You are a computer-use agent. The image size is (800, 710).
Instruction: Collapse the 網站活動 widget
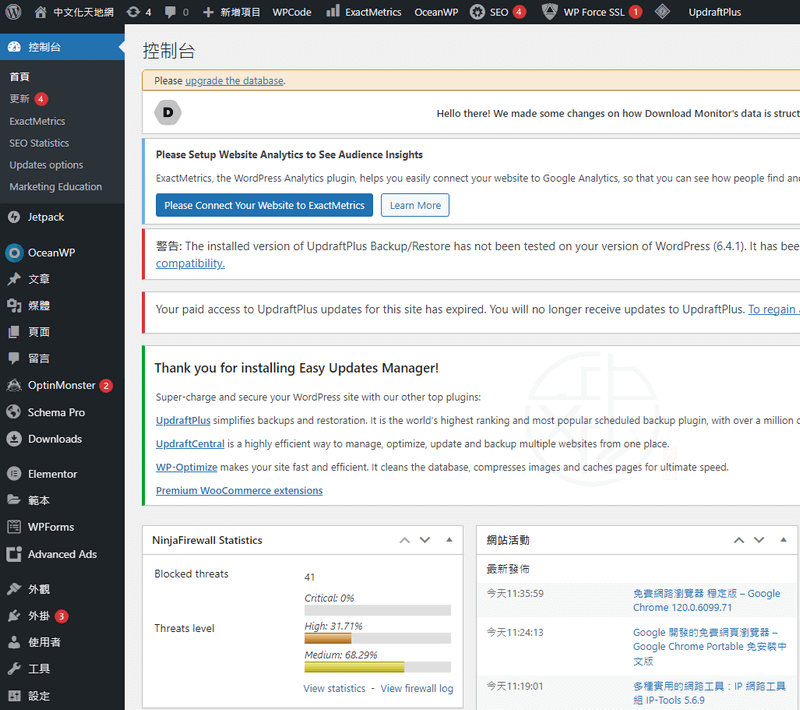pyautogui.click(x=783, y=540)
